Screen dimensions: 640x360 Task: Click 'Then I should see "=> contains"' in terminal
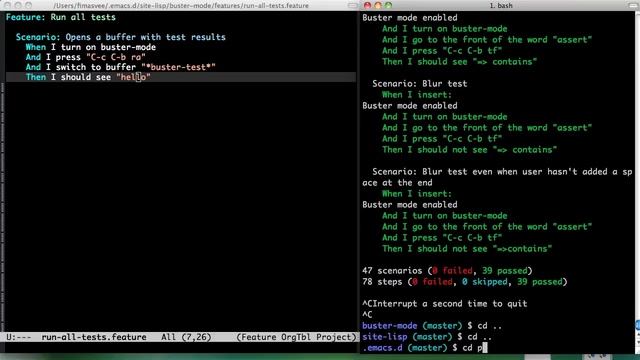click(x=460, y=62)
